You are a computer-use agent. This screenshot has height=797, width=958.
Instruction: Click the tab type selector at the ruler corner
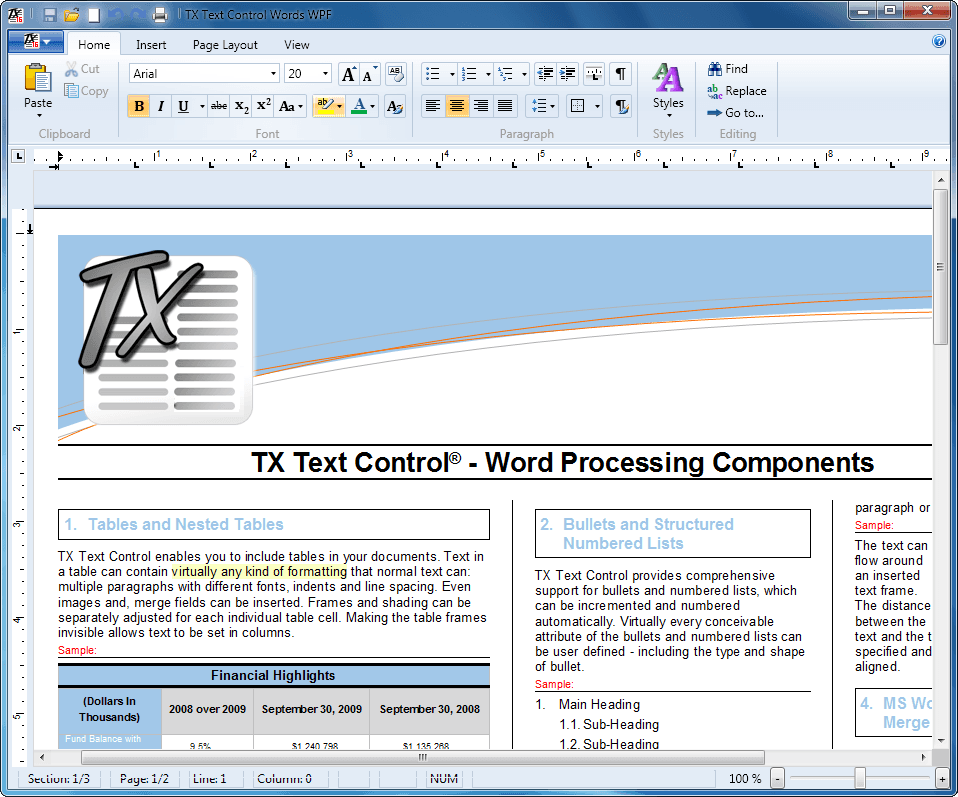[x=18, y=156]
